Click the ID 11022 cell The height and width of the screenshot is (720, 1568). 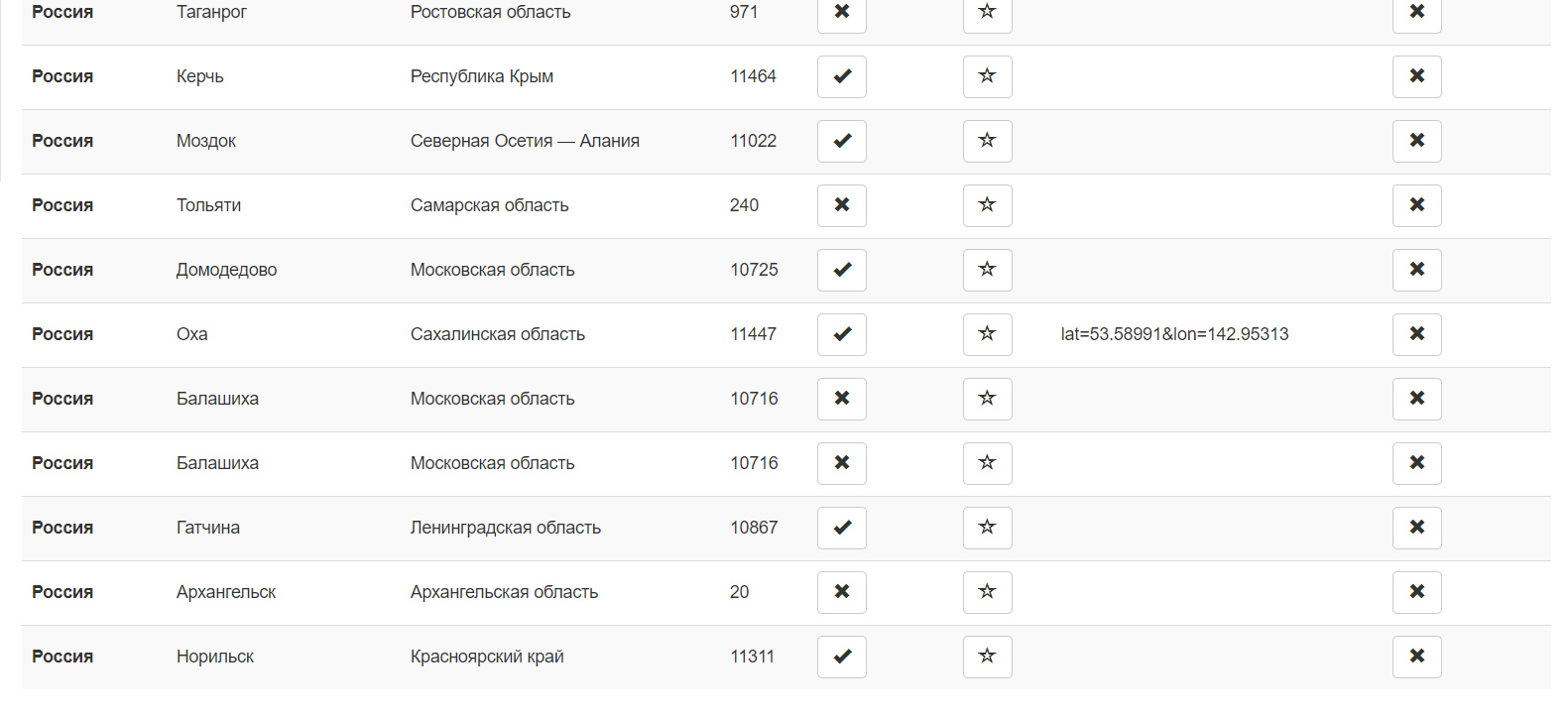(x=753, y=141)
